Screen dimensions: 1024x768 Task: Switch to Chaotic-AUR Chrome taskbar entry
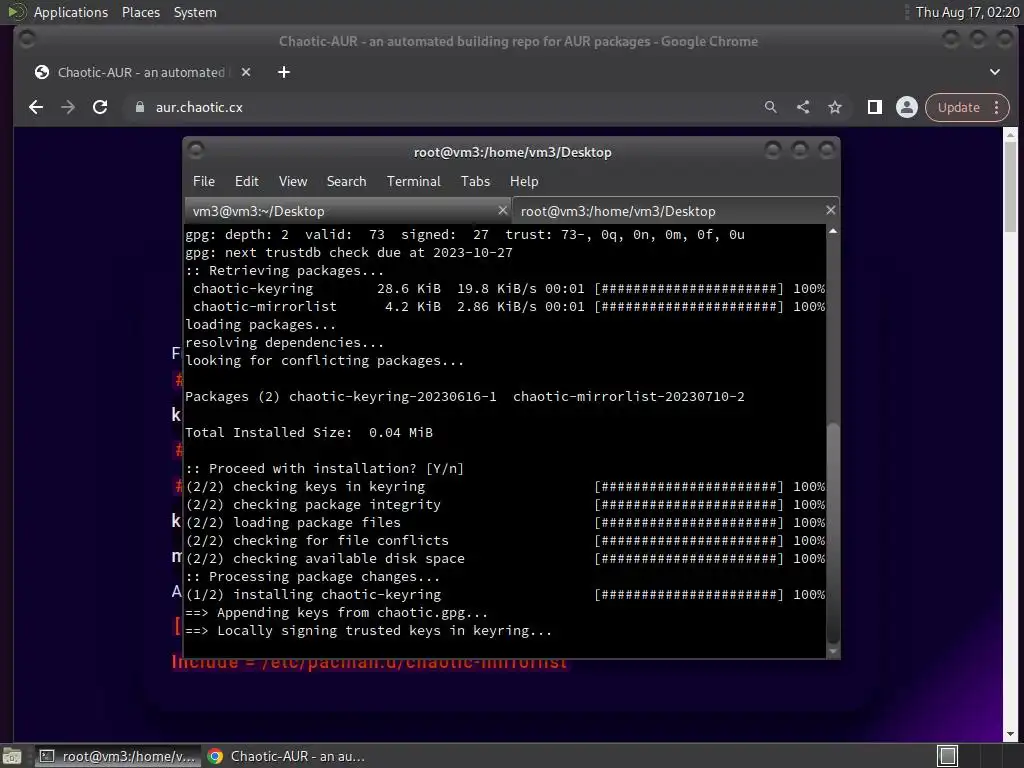point(287,756)
